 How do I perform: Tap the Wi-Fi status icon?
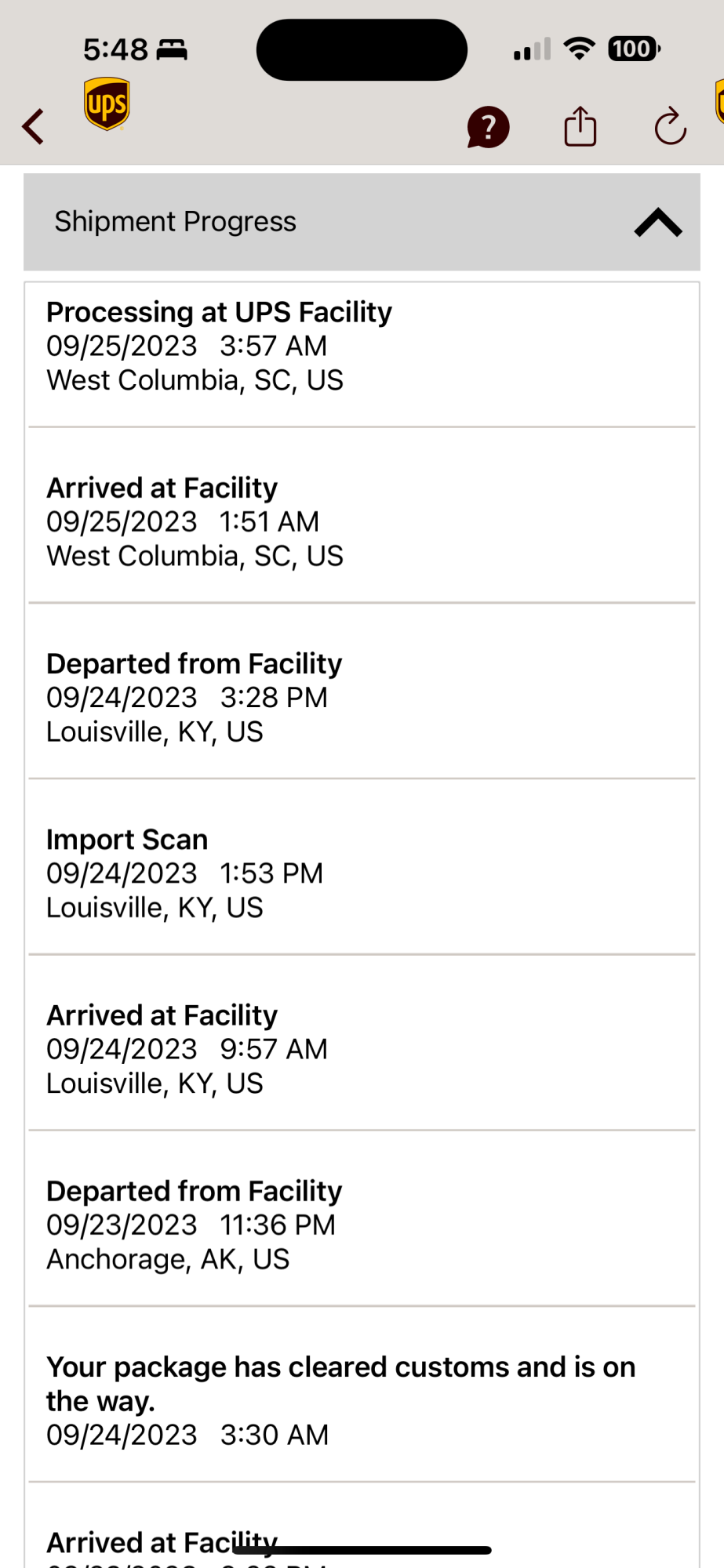[x=580, y=49]
